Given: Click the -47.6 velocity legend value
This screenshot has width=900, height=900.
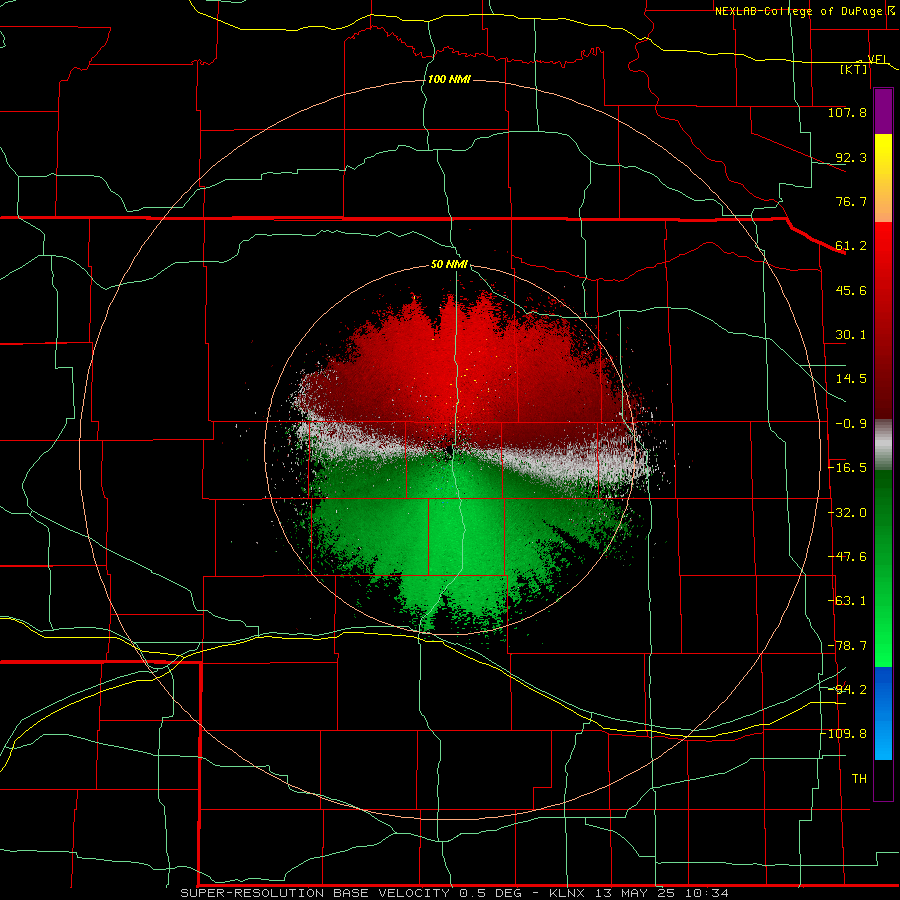Looking at the screenshot, I should pyautogui.click(x=847, y=557).
